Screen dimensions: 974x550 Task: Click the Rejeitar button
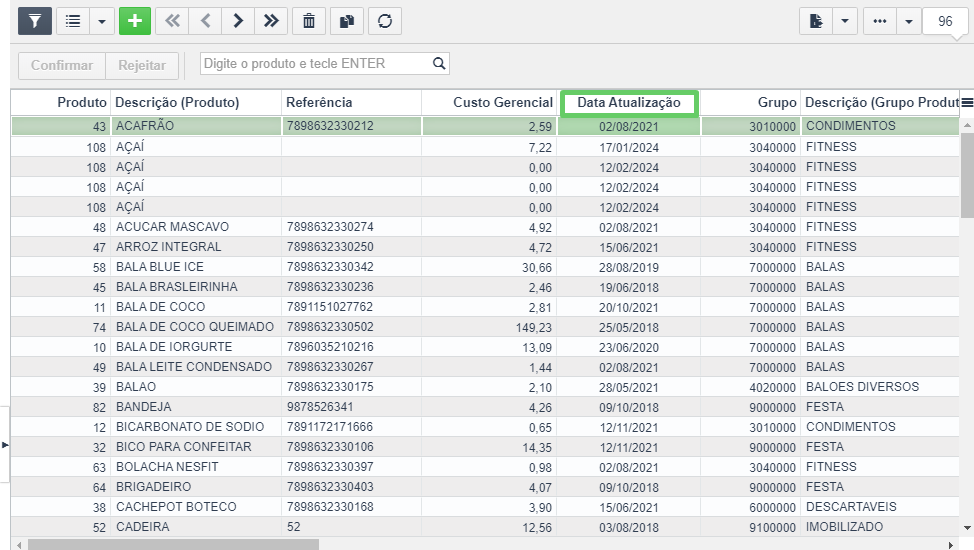[142, 65]
